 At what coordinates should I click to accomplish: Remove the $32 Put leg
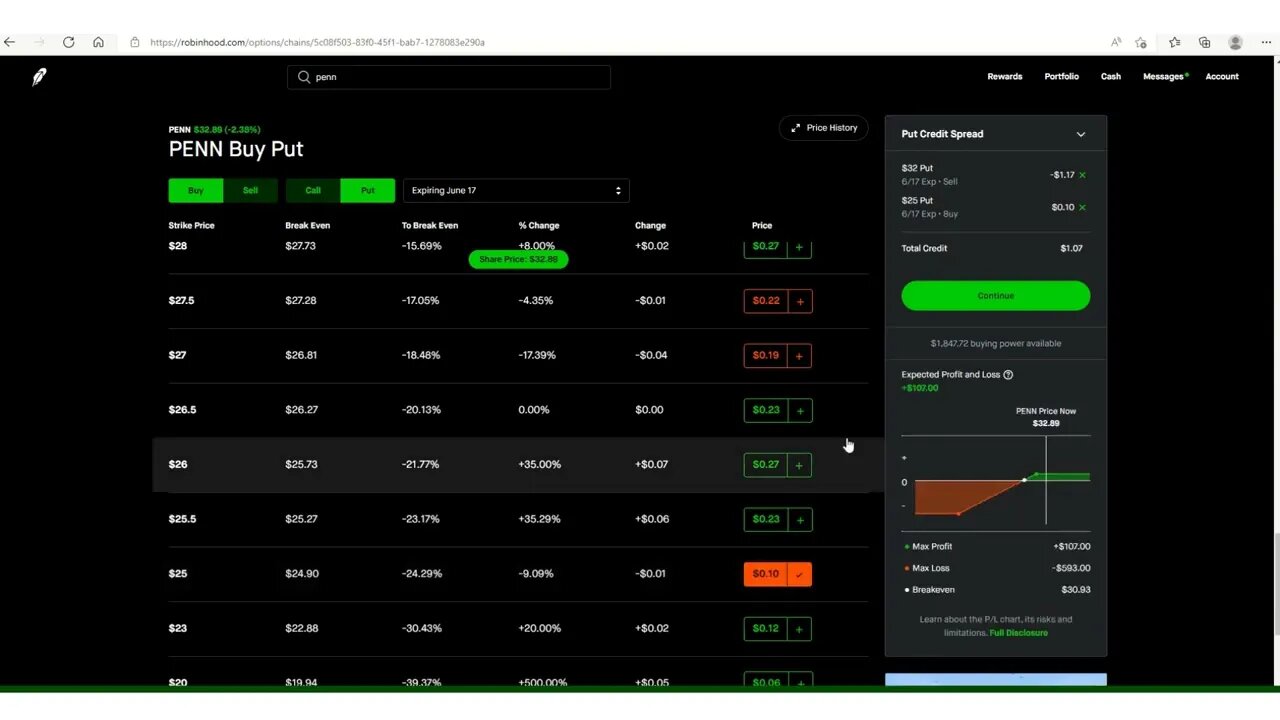pos(1082,175)
